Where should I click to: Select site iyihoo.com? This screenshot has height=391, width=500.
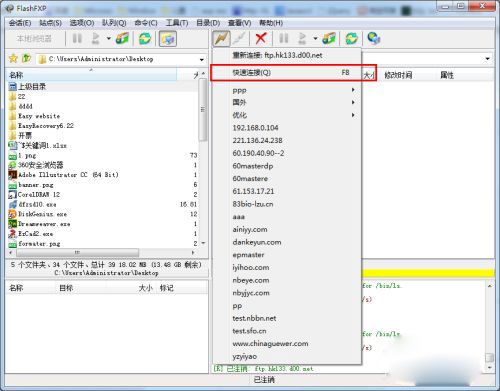287,267
